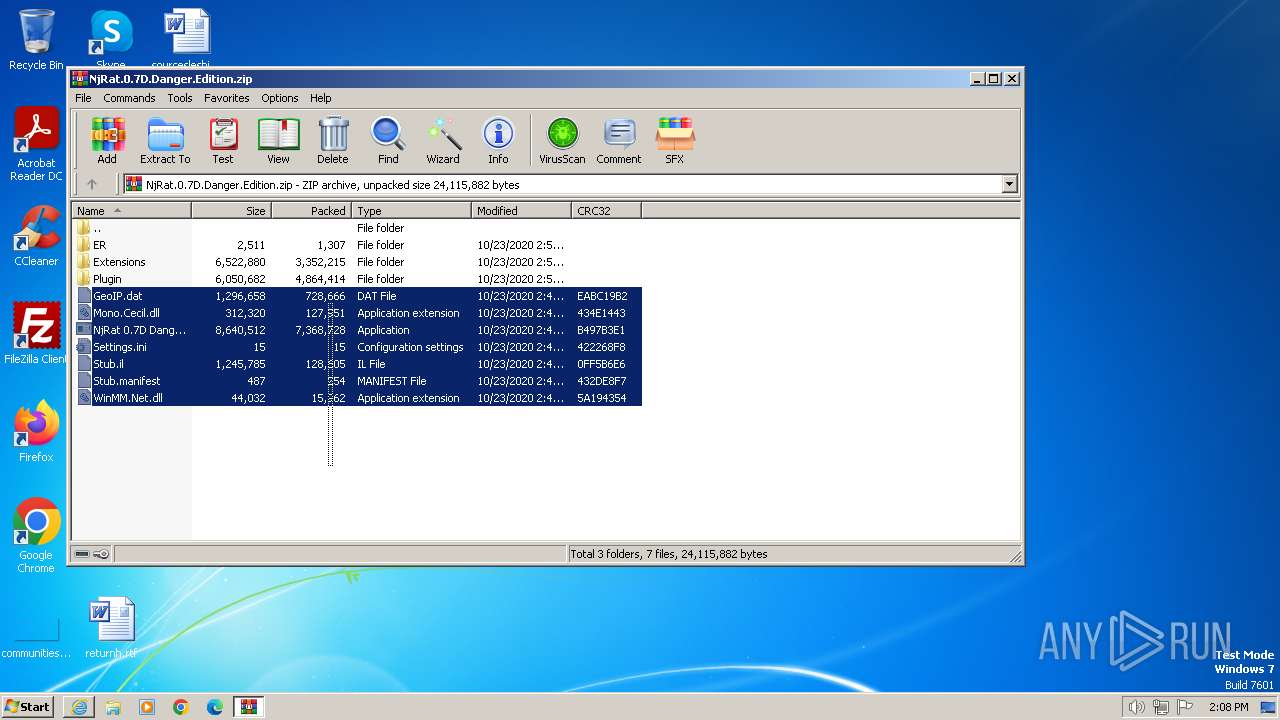Select the Plugin folder icon
This screenshot has height=720, width=1280.
click(x=84, y=279)
